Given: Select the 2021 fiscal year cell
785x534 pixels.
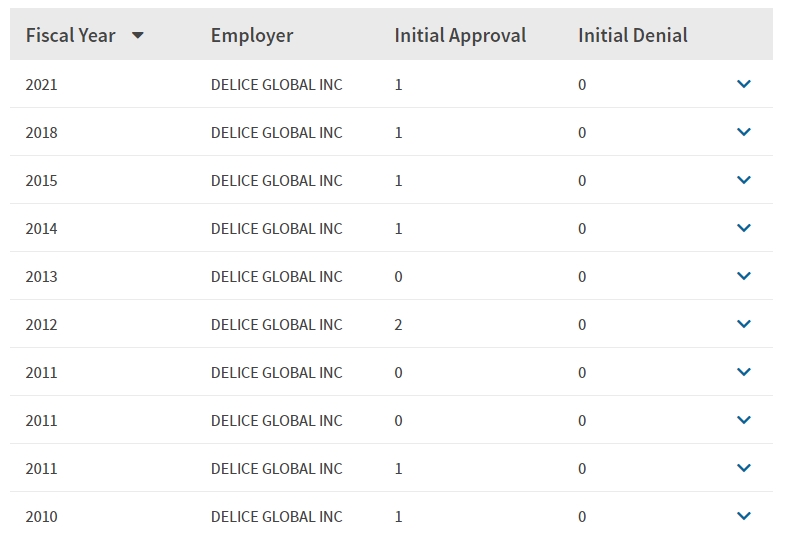Looking at the screenshot, I should pos(42,85).
